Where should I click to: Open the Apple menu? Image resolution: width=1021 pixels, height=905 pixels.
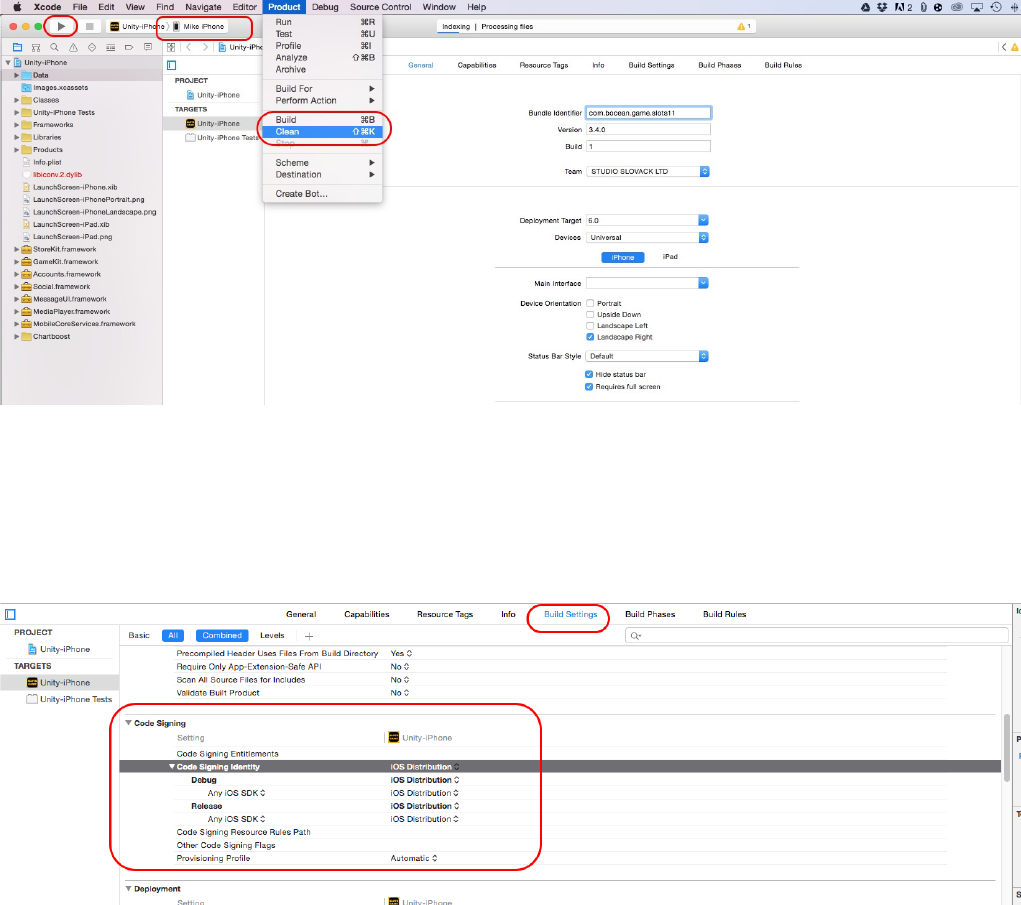pos(18,7)
